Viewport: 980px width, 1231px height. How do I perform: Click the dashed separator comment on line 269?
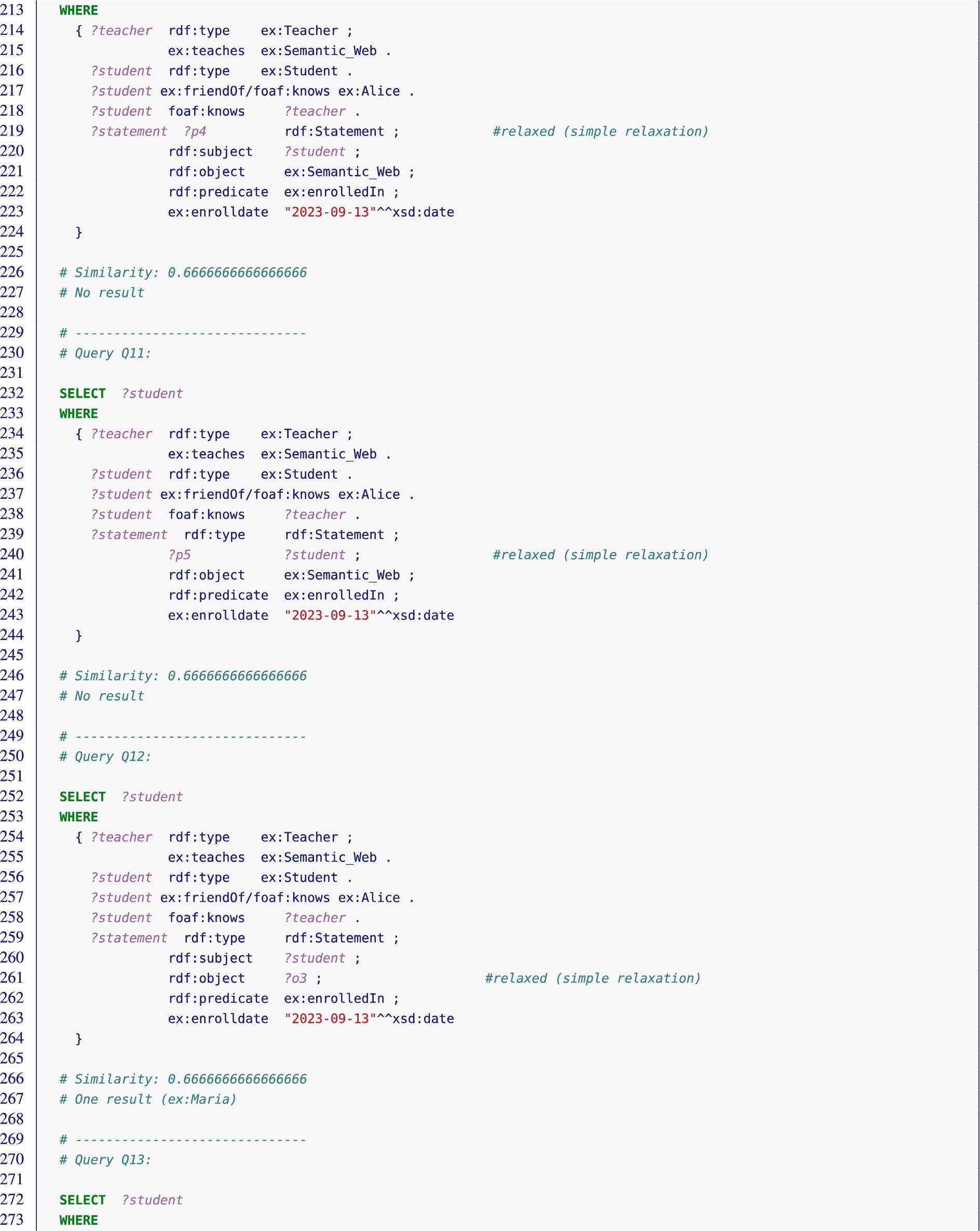(x=183, y=1139)
